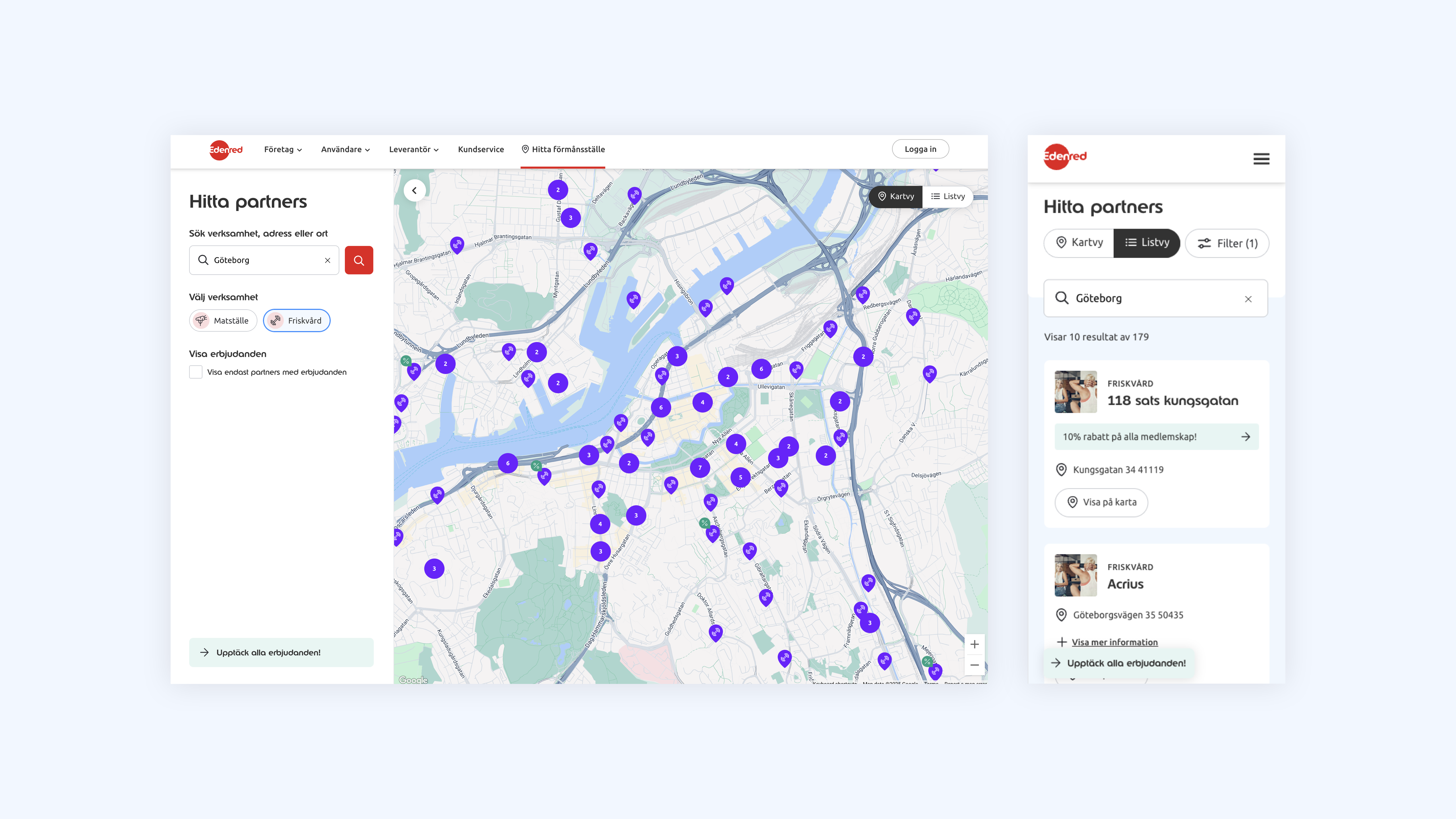This screenshot has width=1456, height=819.
Task: Switch map to Kartvy
Action: pos(896,197)
